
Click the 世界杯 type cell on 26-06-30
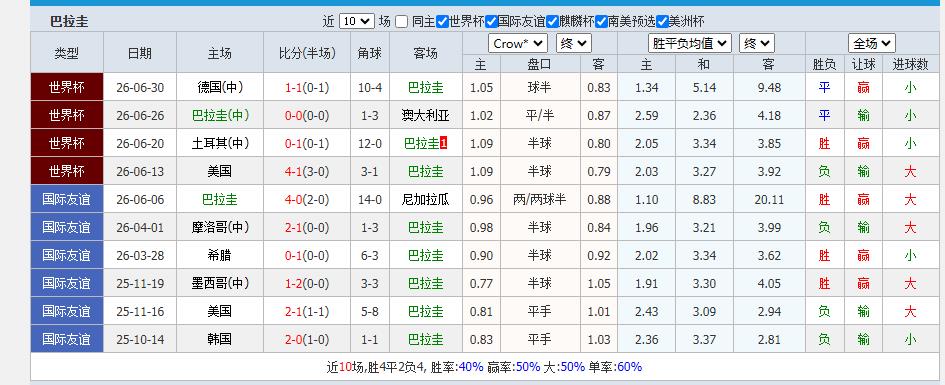coord(67,87)
